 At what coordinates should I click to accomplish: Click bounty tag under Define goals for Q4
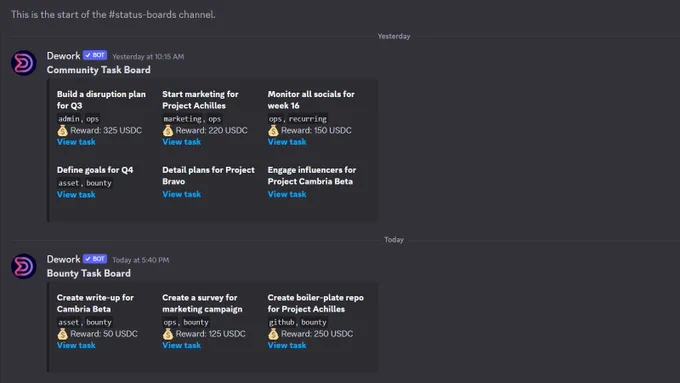click(99, 183)
